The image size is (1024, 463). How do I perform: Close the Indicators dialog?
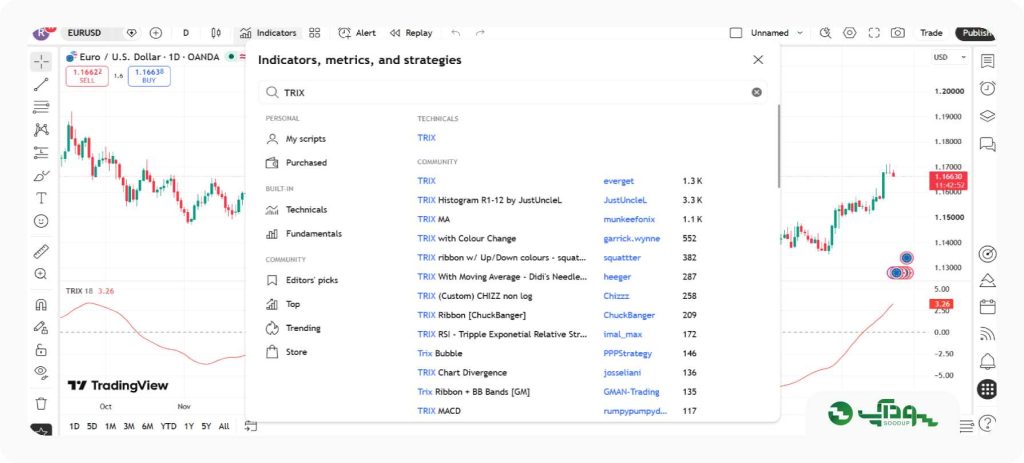click(758, 60)
